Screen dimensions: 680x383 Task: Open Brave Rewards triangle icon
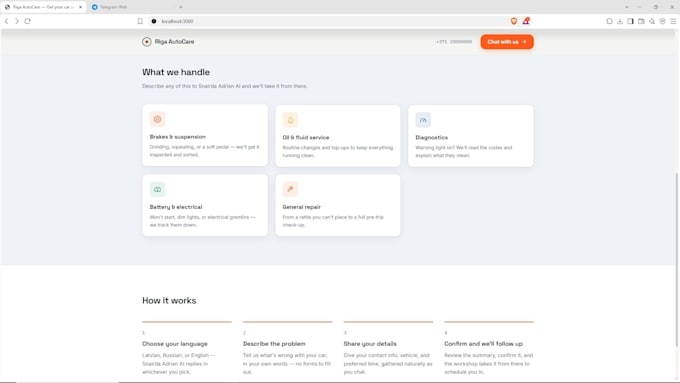[x=526, y=21]
